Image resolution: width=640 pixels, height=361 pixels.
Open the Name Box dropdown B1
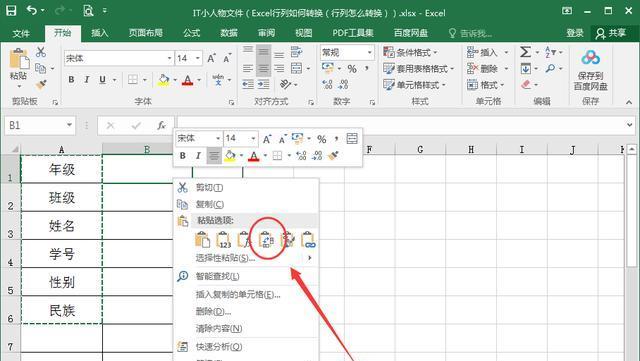click(69, 125)
